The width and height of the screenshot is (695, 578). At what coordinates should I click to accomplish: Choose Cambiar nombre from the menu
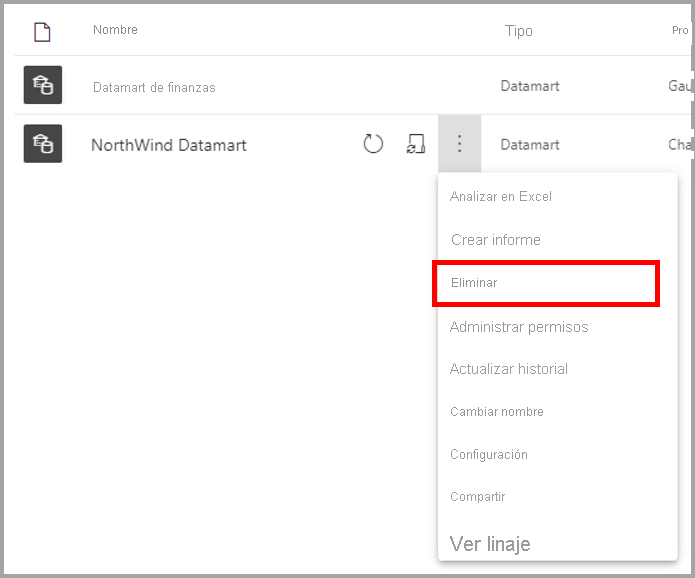[x=496, y=412]
